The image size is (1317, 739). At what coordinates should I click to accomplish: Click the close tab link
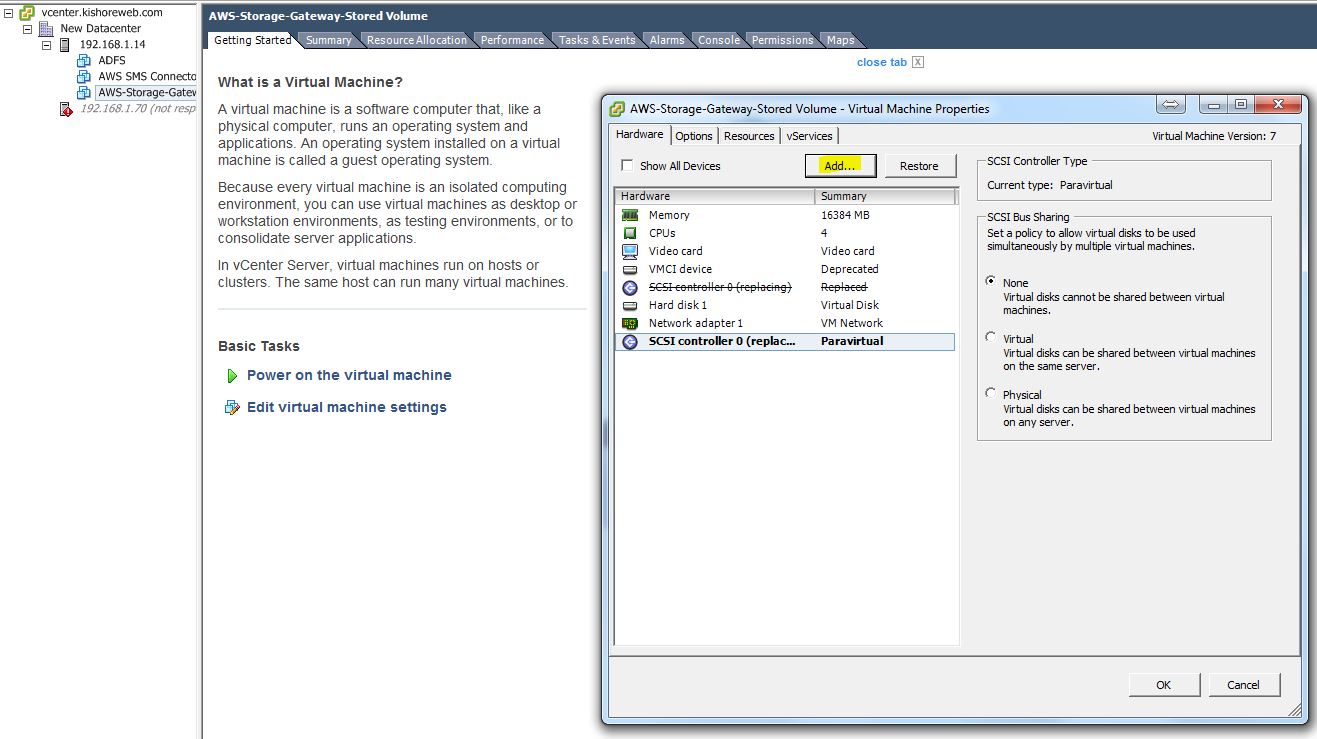pyautogui.click(x=881, y=62)
